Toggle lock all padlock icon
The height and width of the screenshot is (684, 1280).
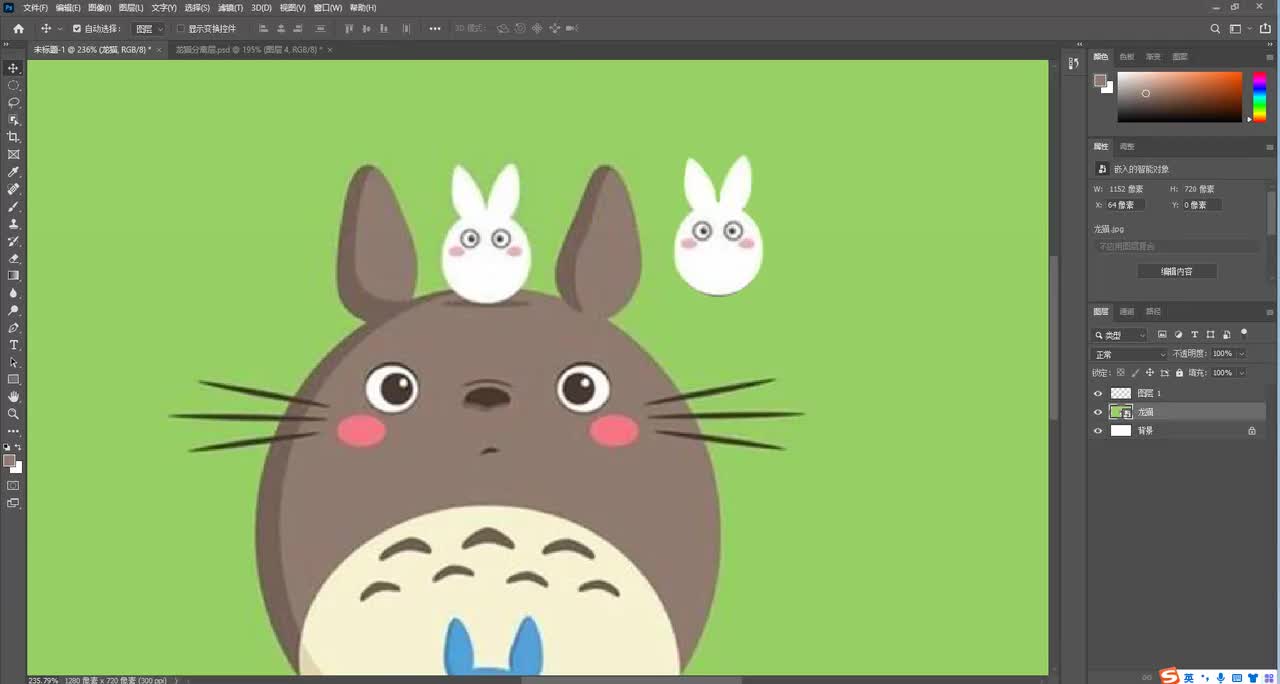(1180, 372)
